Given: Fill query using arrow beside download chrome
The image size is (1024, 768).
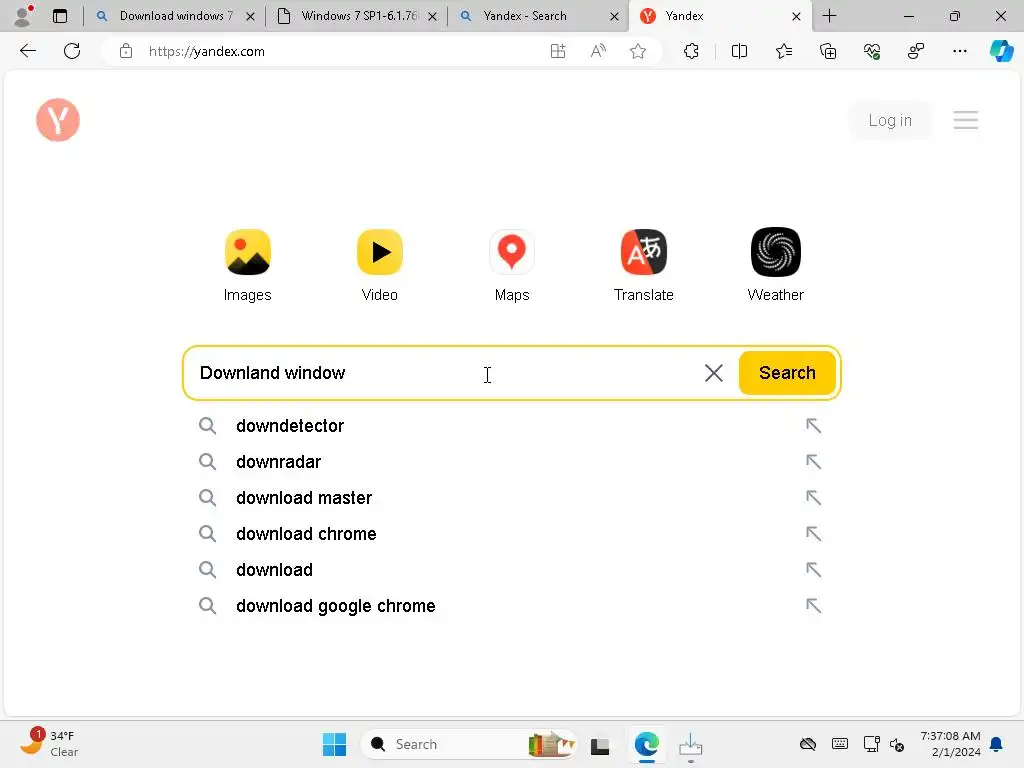Looking at the screenshot, I should [813, 534].
